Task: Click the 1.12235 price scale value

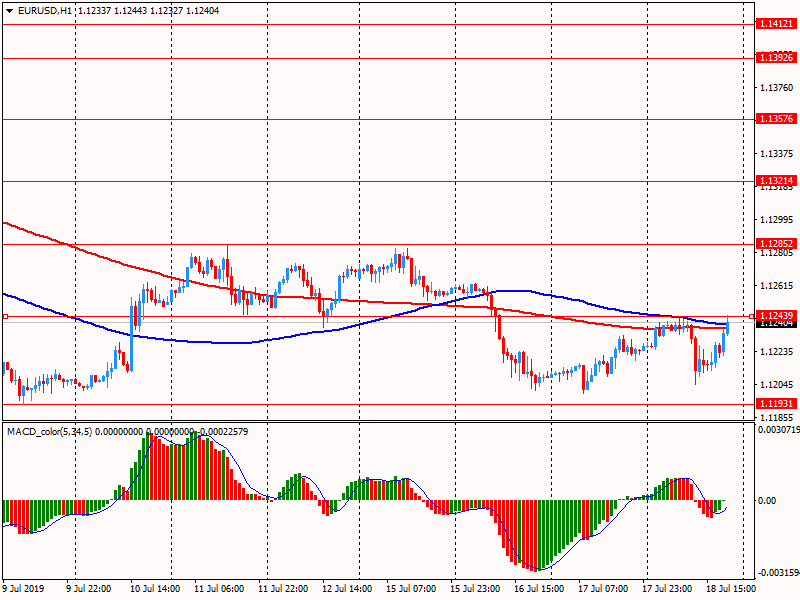Action: [777, 352]
